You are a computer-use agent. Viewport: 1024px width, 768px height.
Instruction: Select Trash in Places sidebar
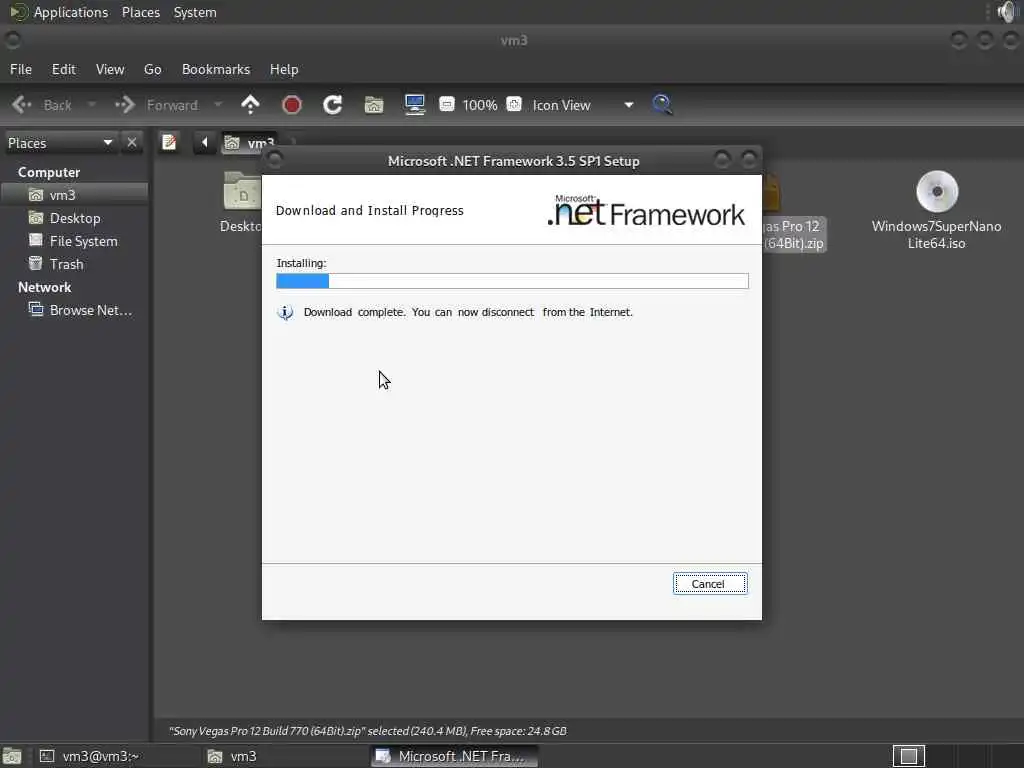74,264
